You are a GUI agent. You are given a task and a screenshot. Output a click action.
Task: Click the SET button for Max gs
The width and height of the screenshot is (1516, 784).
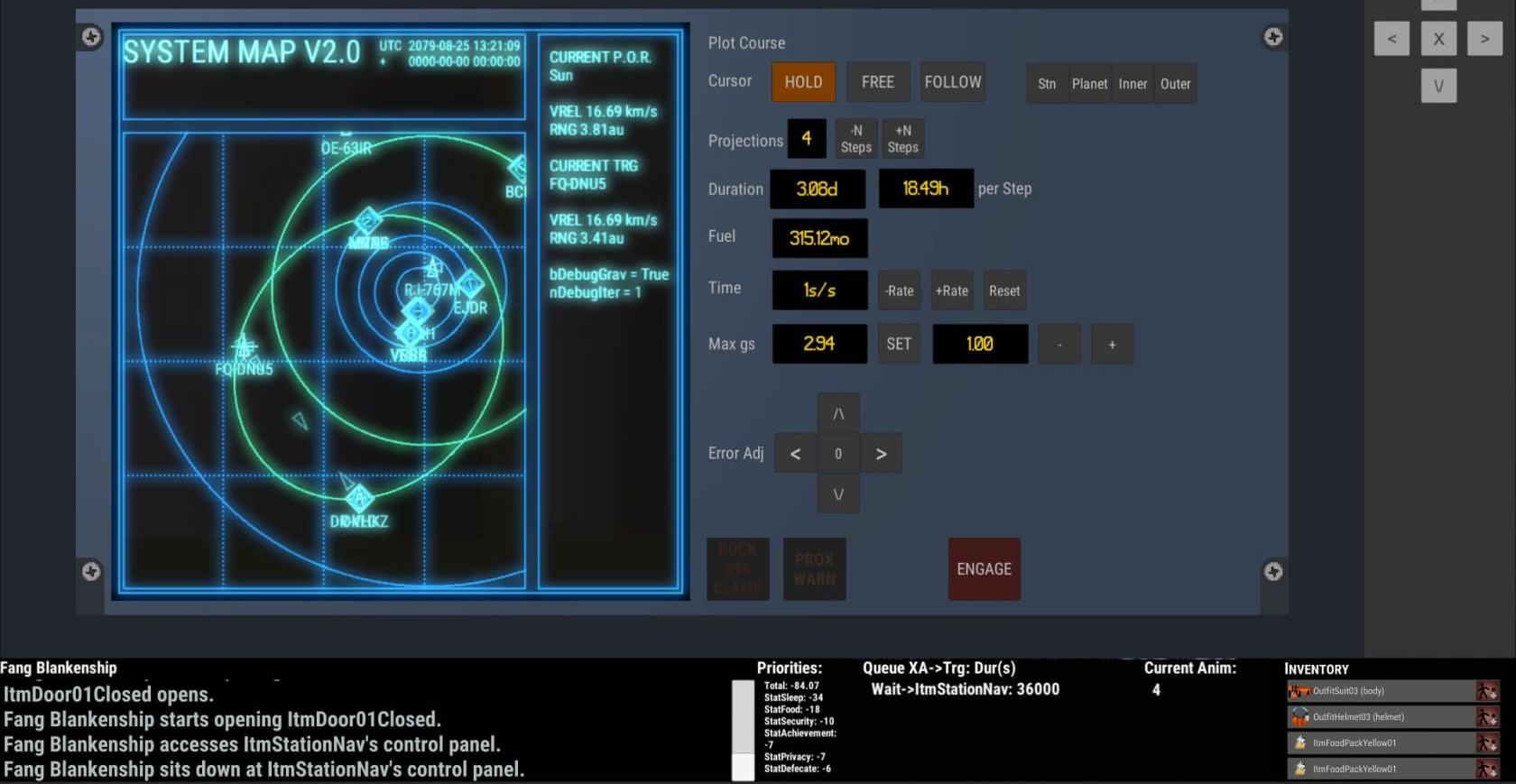pyautogui.click(x=899, y=344)
